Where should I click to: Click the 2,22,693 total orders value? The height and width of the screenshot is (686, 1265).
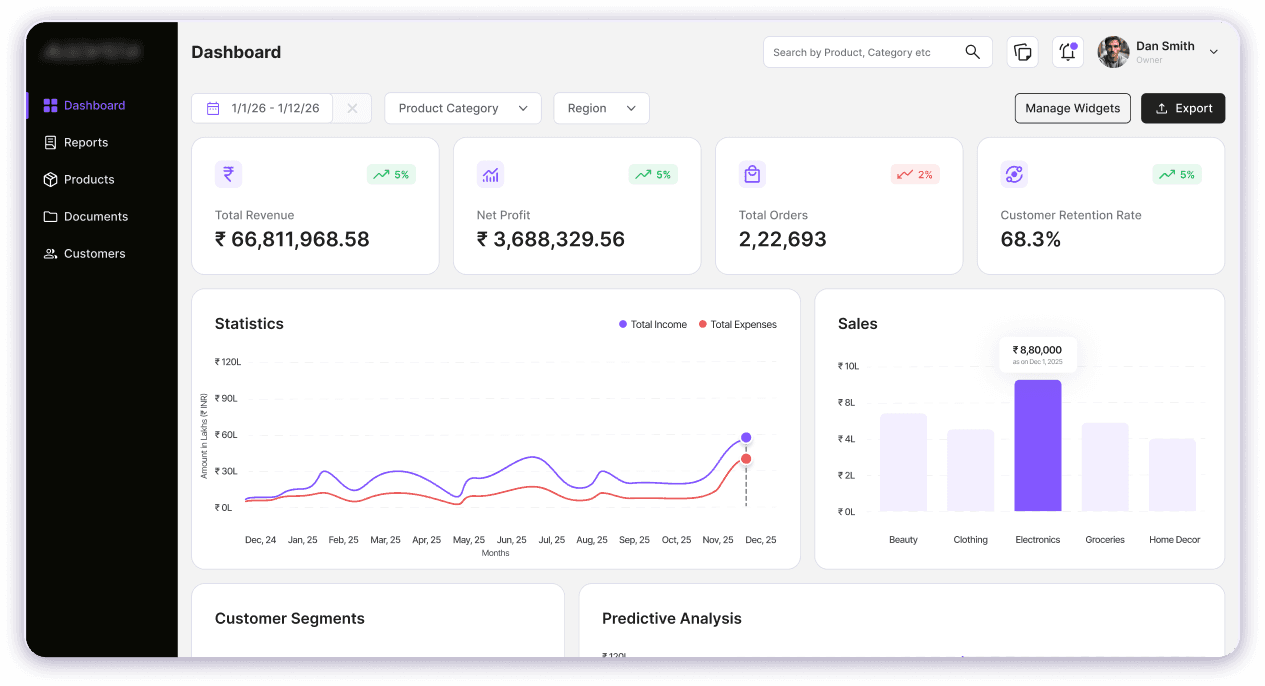783,239
